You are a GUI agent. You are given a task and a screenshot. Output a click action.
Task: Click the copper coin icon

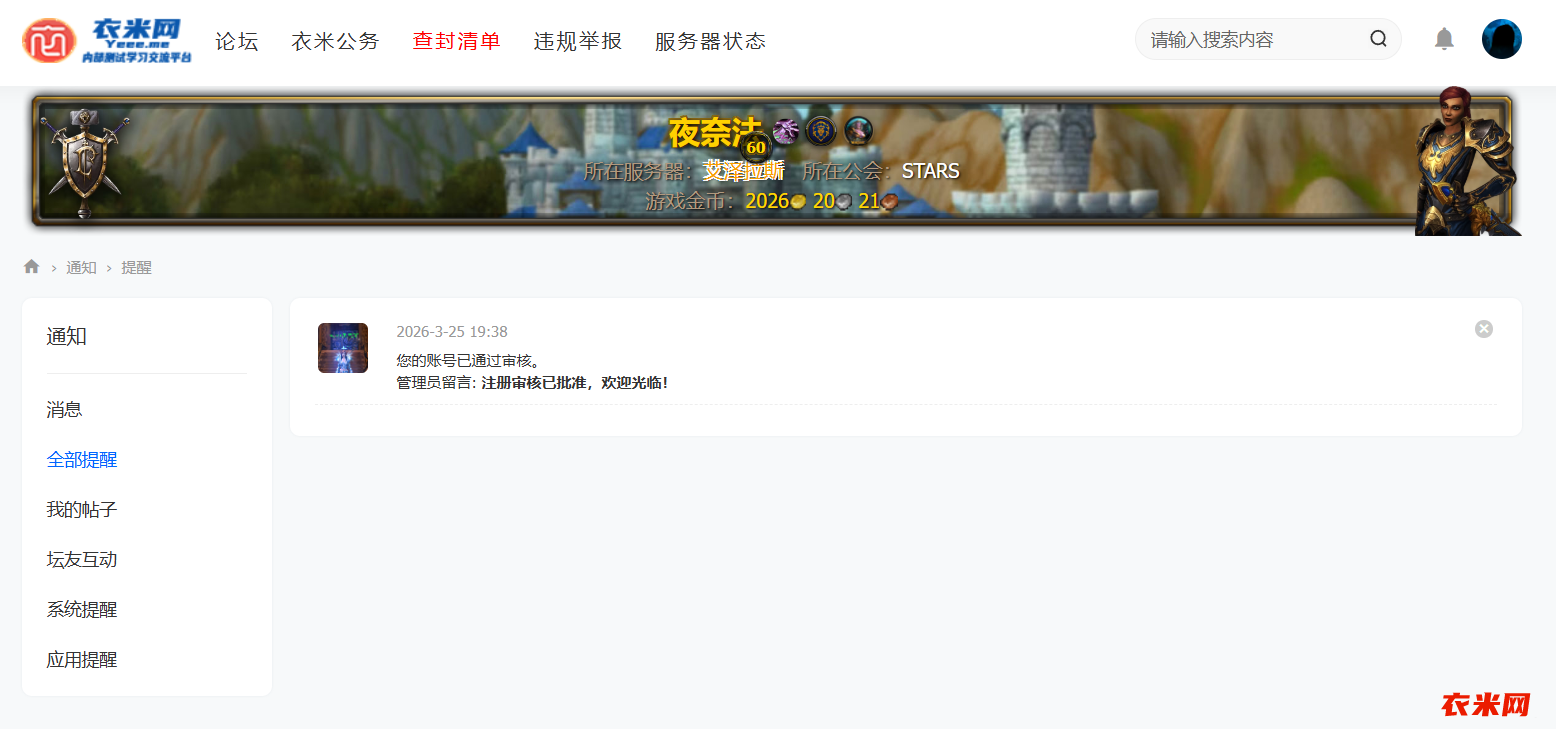[889, 202]
